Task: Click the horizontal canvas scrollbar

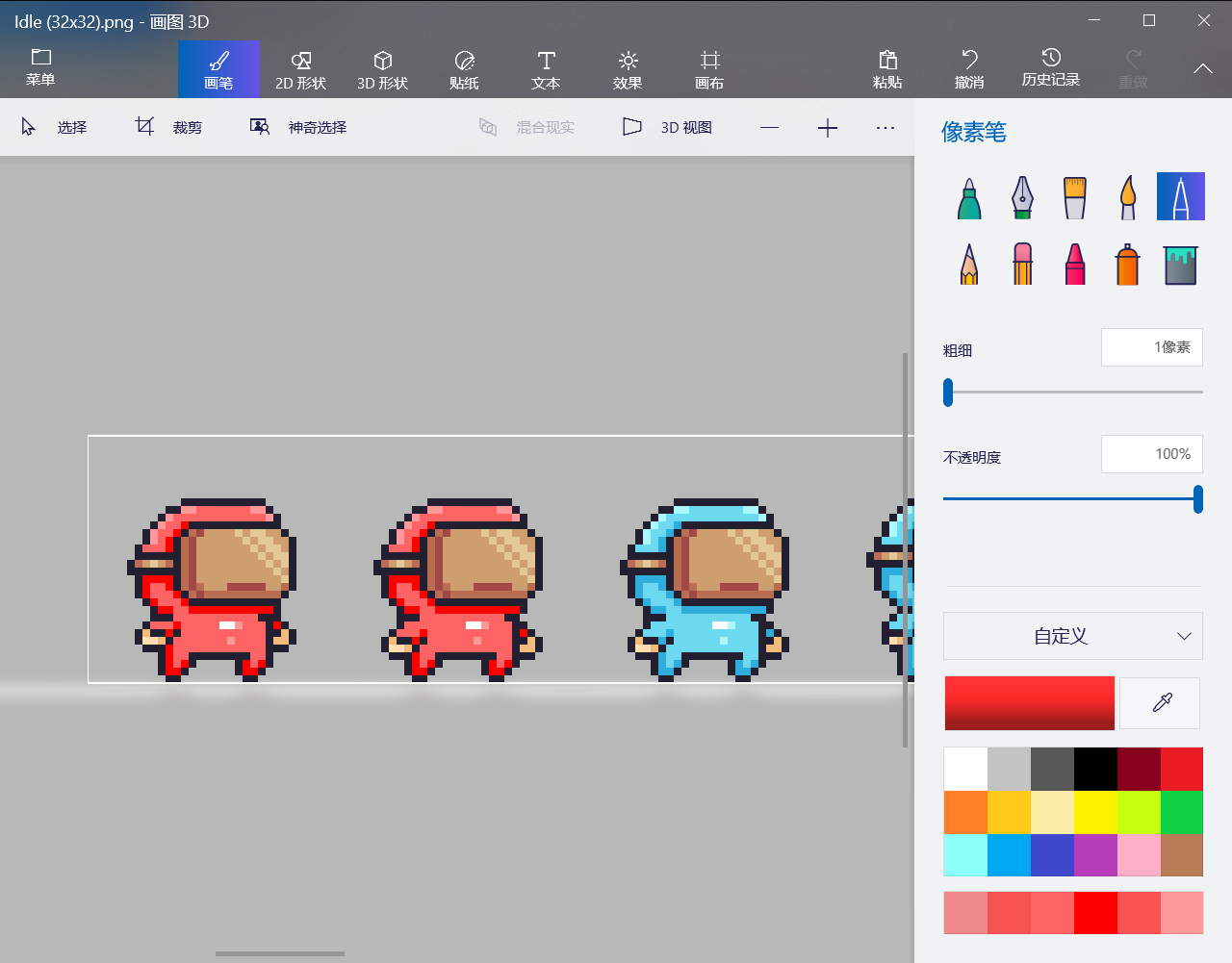Action: (280, 954)
